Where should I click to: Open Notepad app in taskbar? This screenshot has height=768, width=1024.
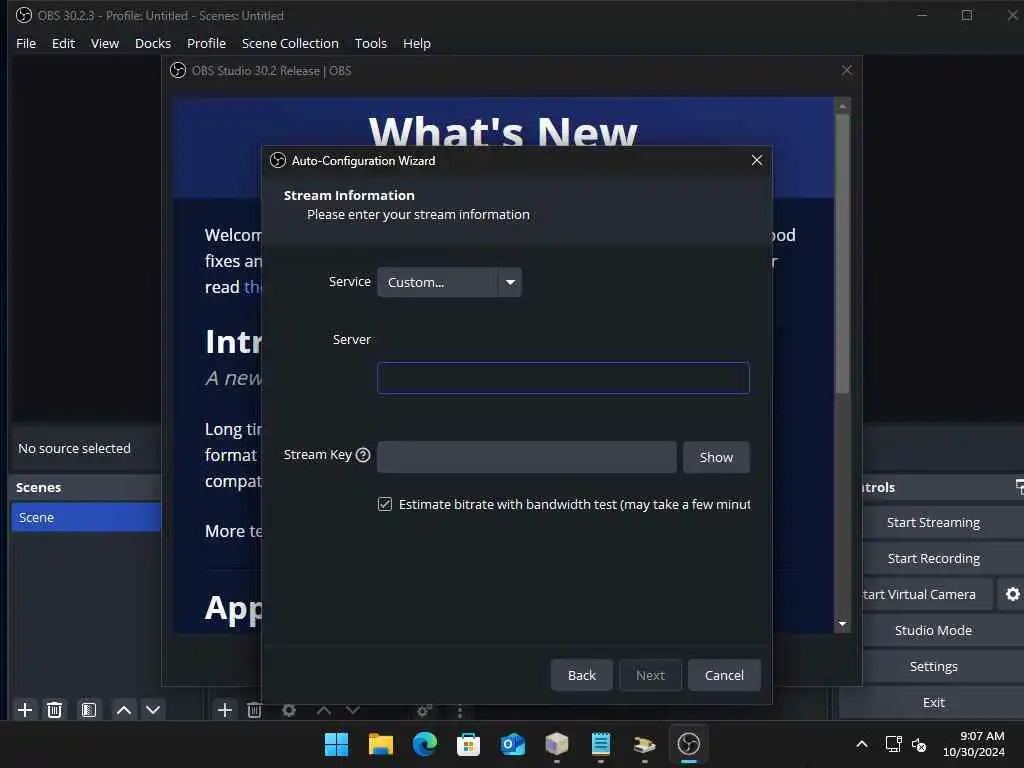click(x=600, y=744)
